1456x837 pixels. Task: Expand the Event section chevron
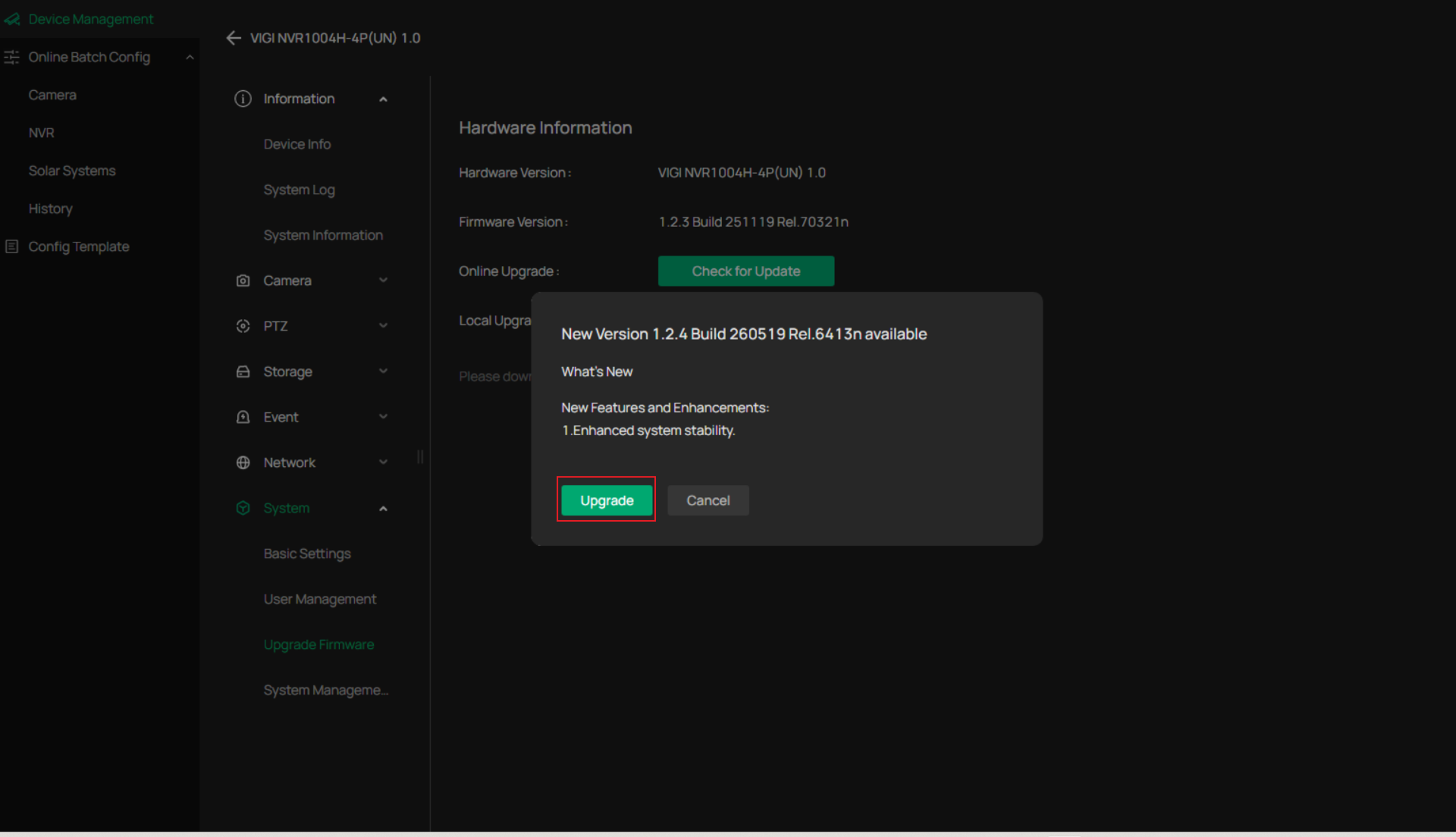[x=383, y=416]
